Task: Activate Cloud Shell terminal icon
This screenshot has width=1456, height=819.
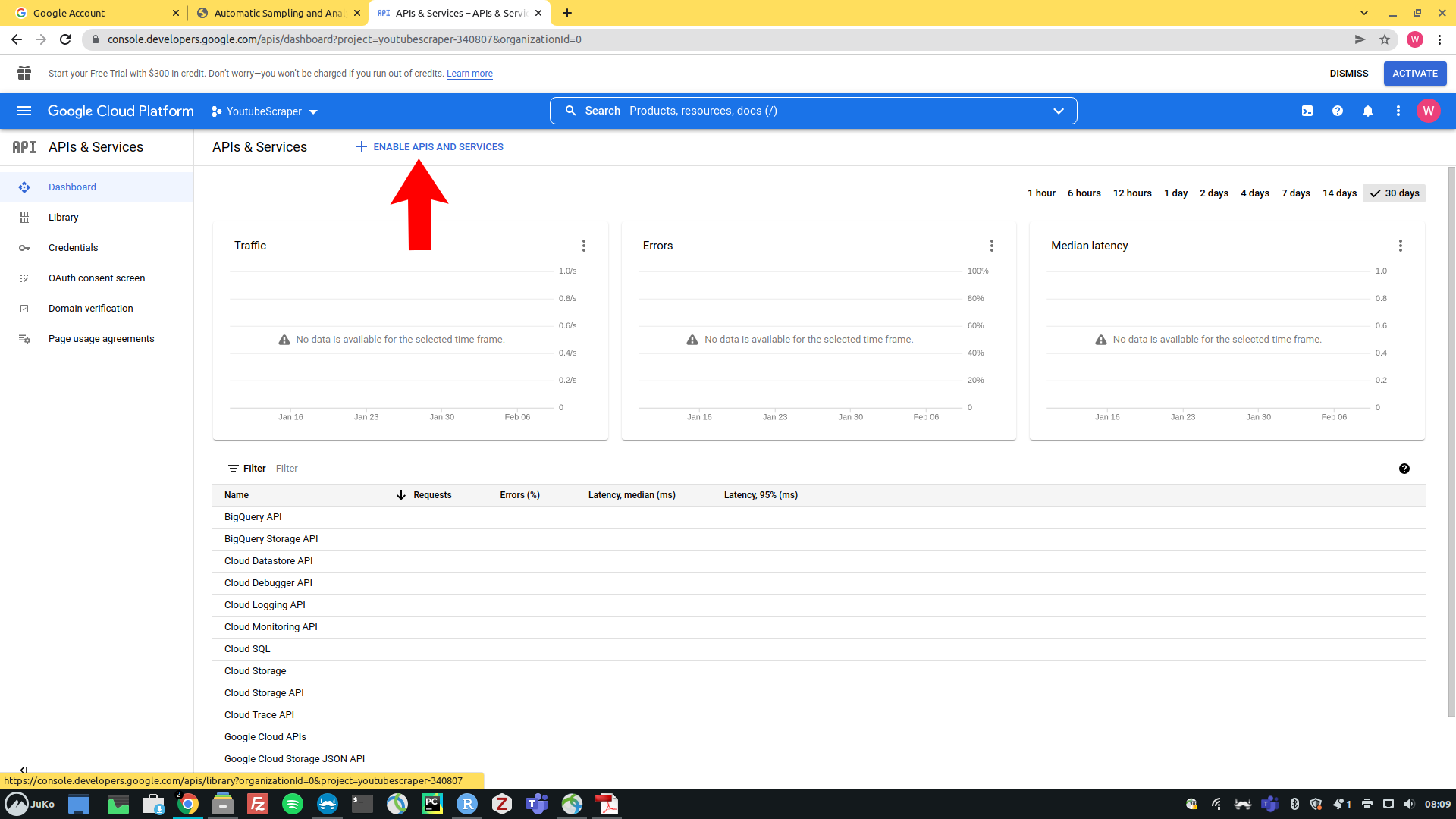Action: [x=1307, y=111]
